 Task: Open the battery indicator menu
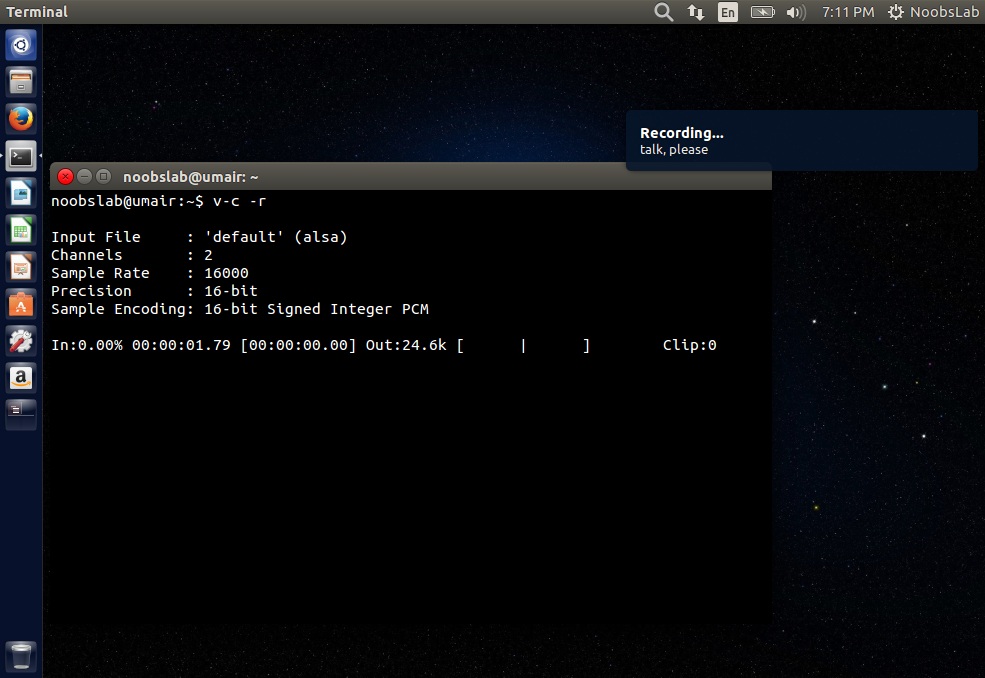[763, 12]
